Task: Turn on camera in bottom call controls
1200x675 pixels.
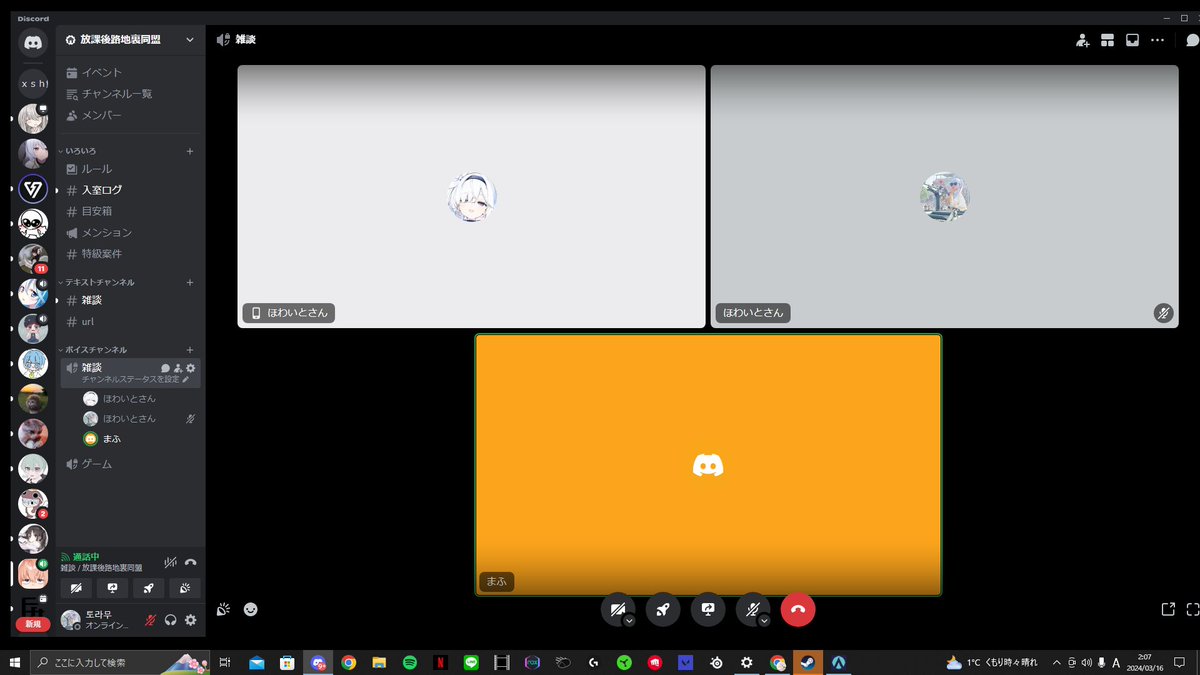Action: (617, 609)
